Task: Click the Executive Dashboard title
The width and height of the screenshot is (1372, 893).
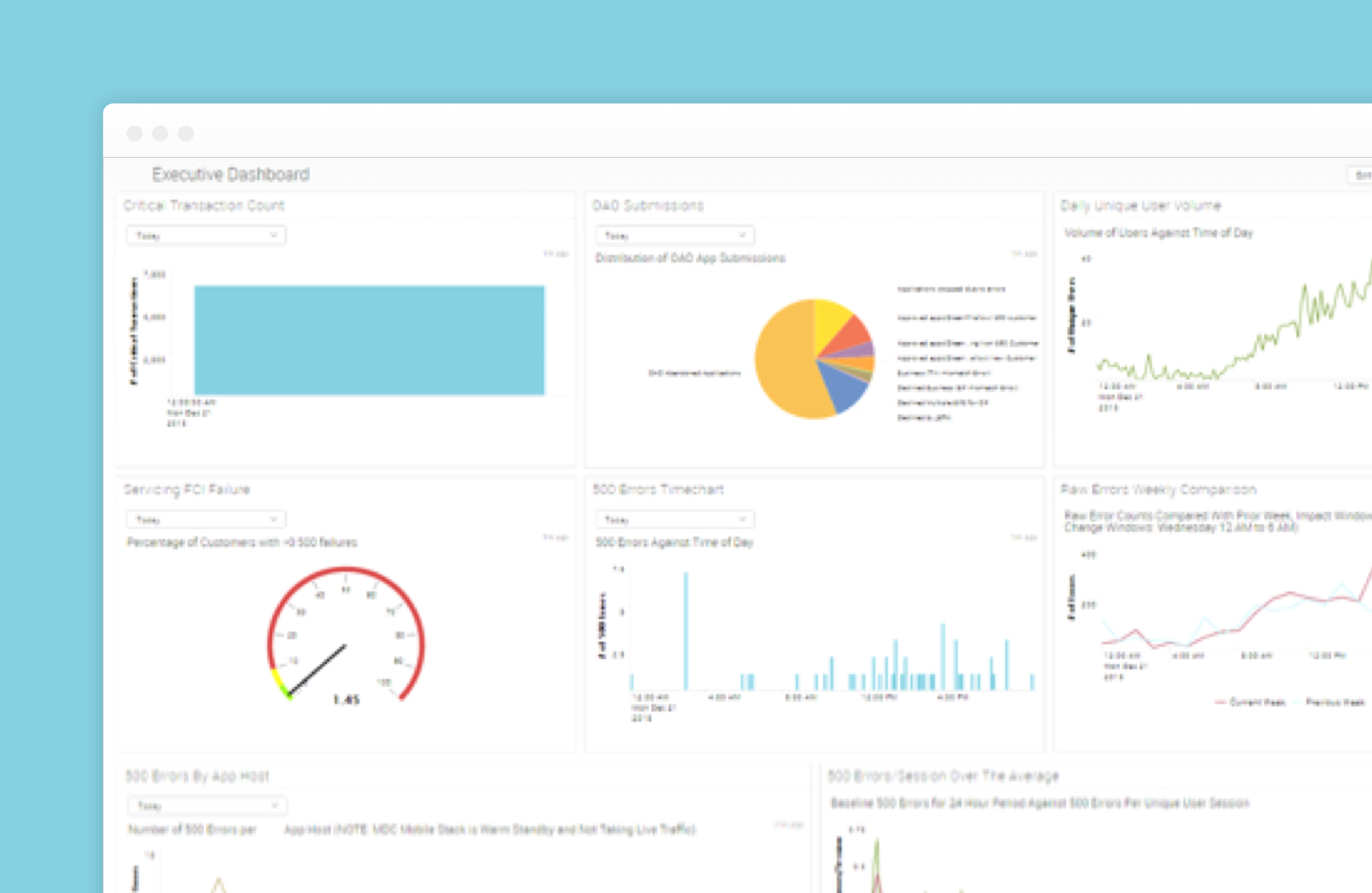Action: (x=230, y=174)
